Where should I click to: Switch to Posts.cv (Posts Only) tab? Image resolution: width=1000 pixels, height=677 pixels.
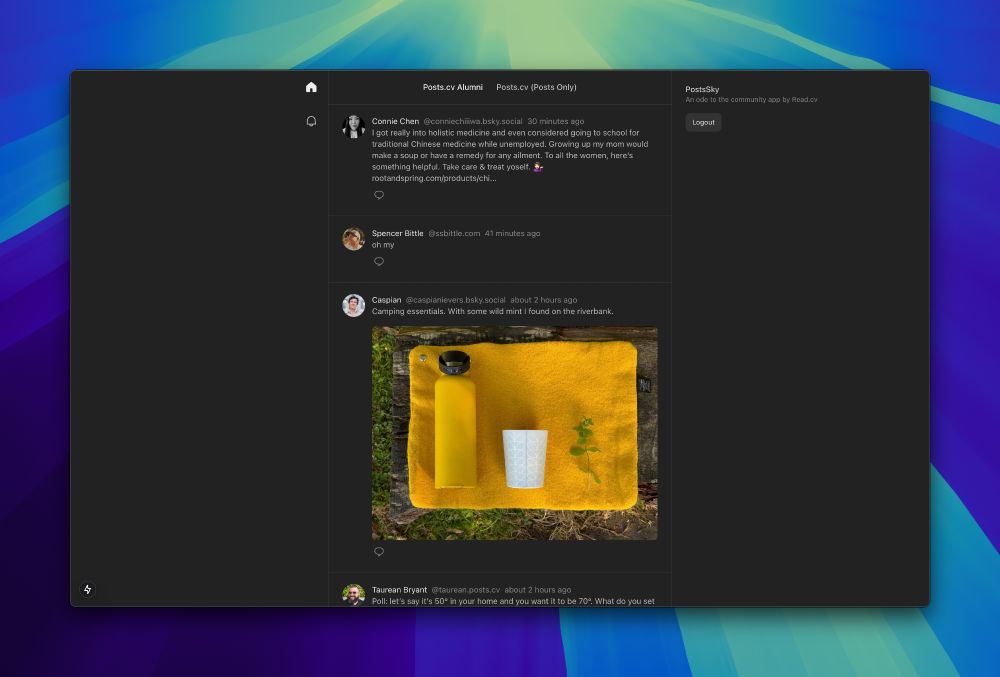(536, 87)
